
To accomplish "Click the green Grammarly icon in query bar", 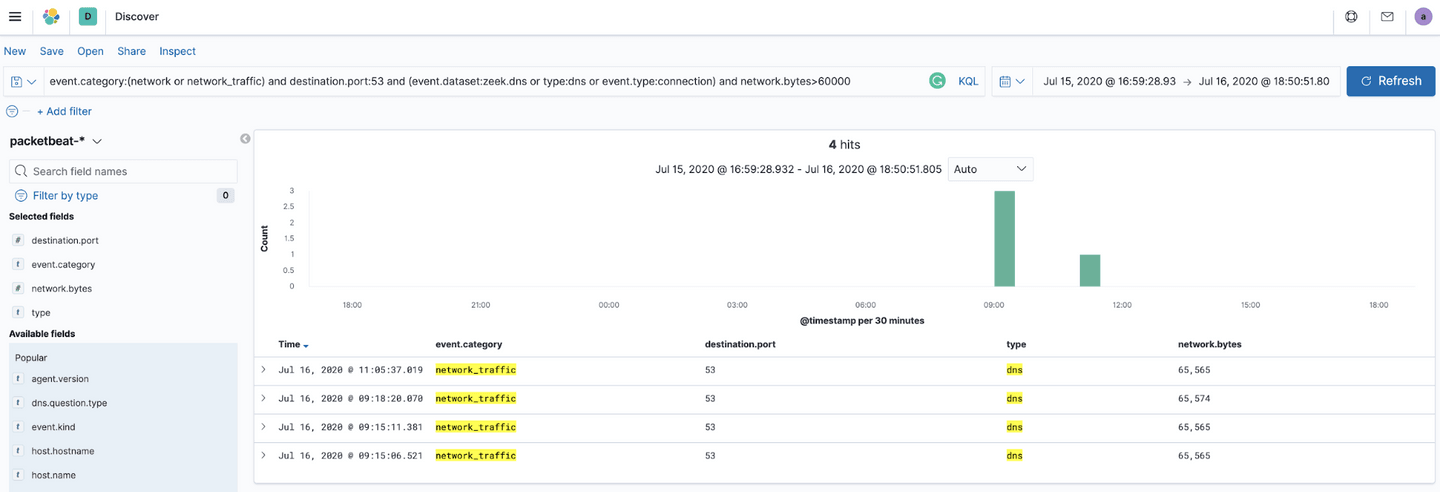I will pos(937,81).
